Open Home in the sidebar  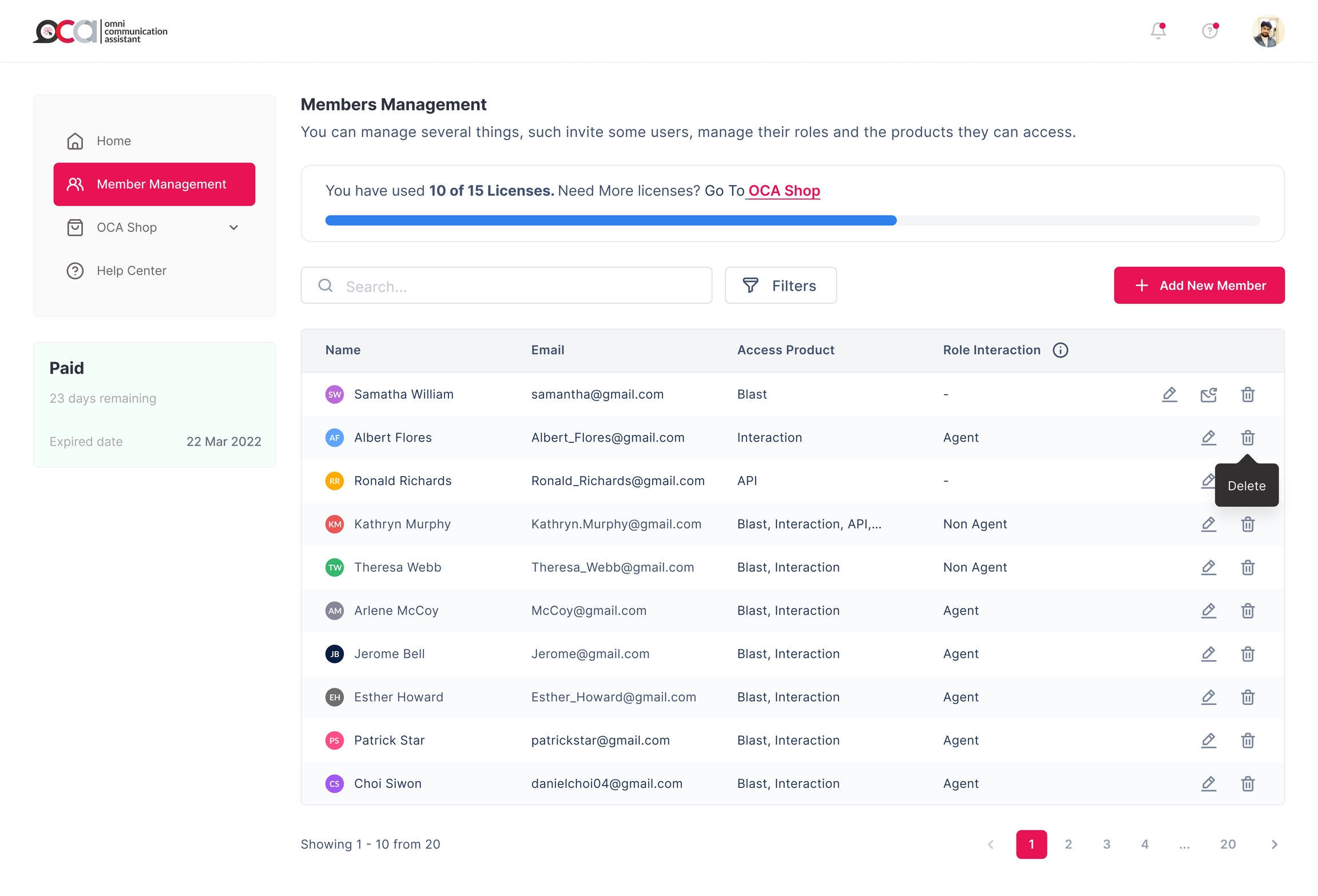pos(113,141)
